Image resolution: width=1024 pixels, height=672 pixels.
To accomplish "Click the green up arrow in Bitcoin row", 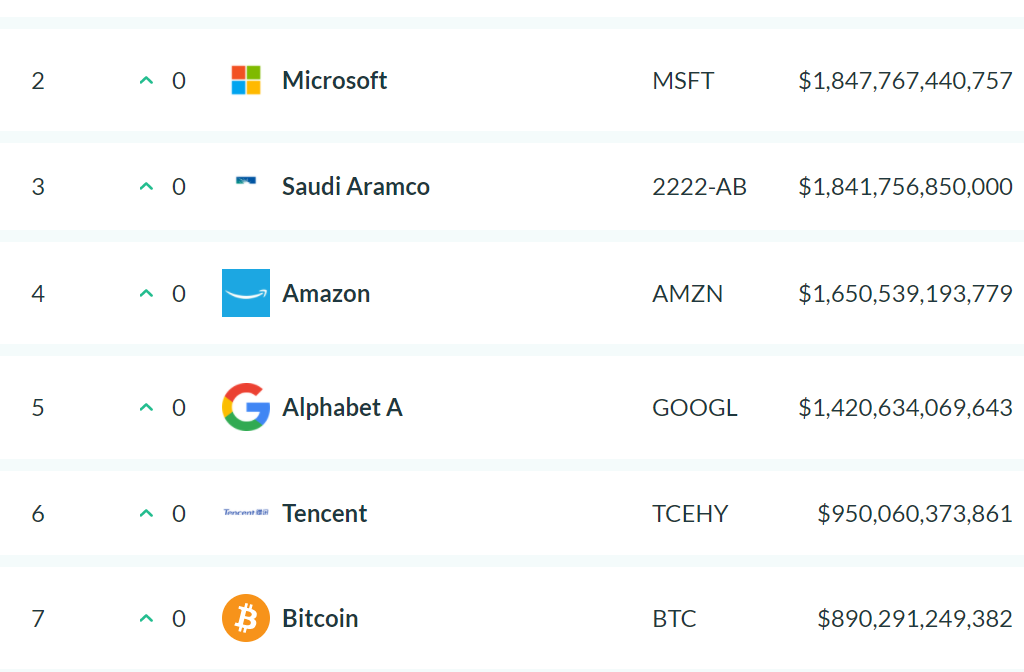I will click(147, 619).
